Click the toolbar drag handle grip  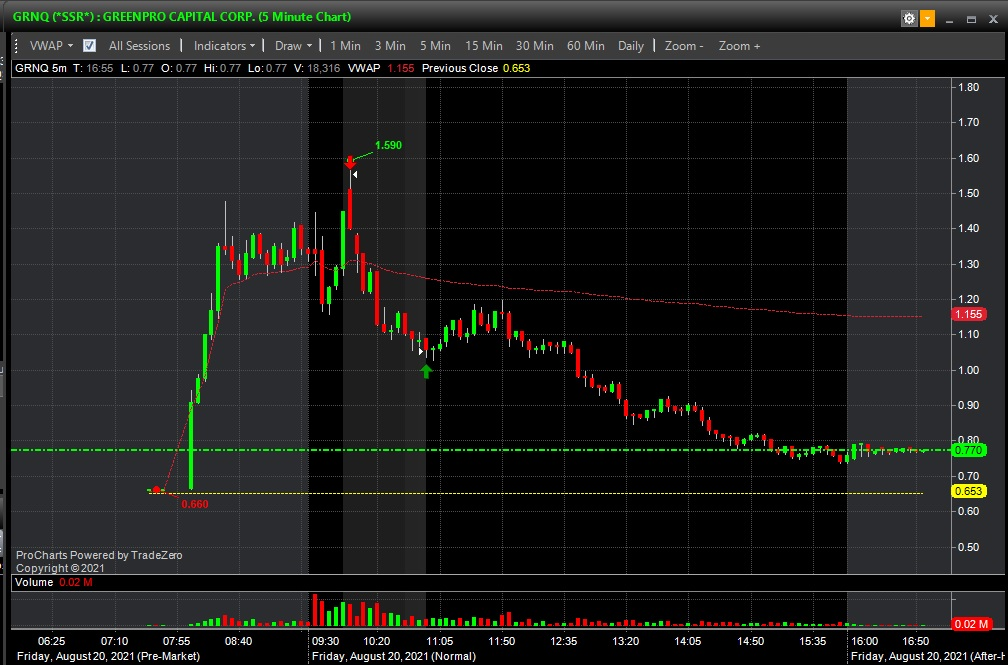[16, 46]
